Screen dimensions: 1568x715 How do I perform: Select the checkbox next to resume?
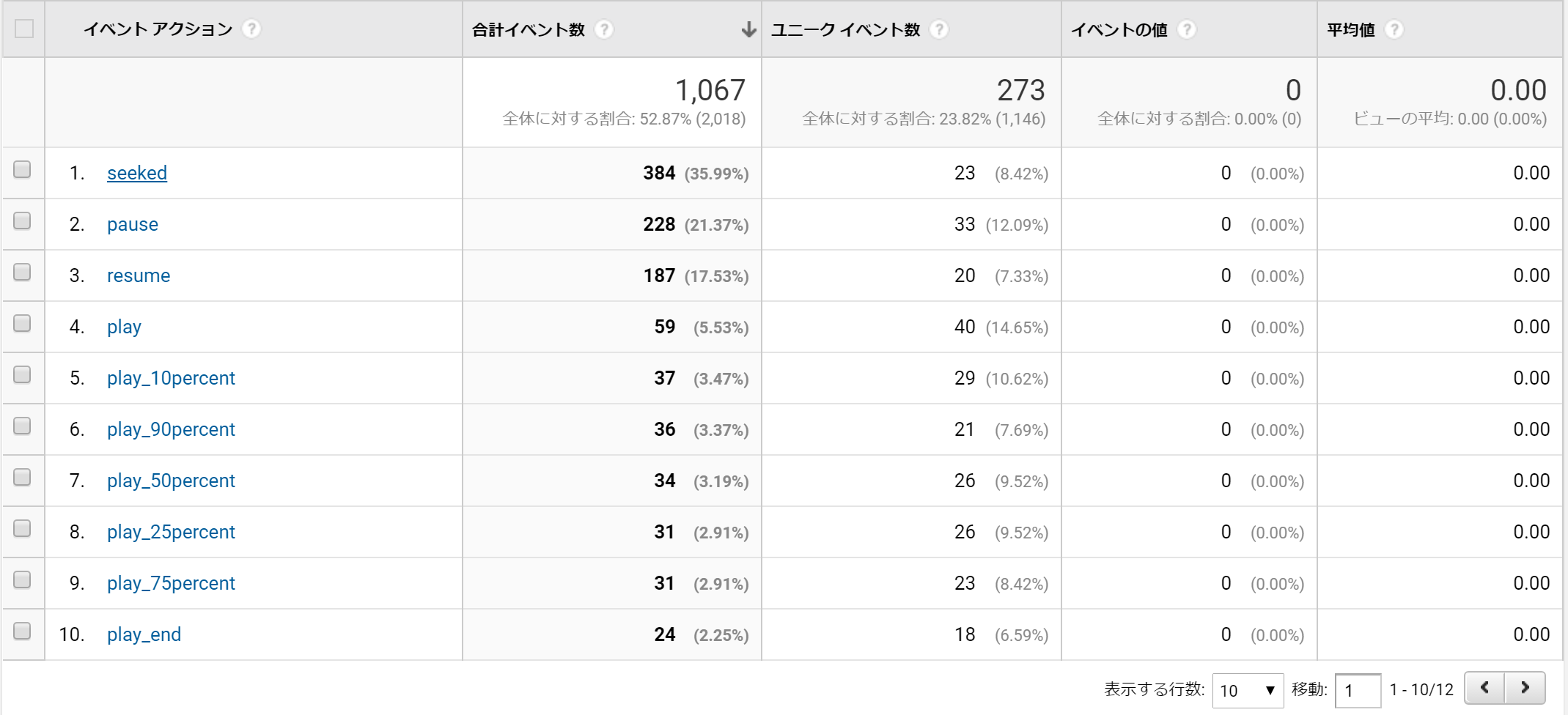[x=22, y=272]
